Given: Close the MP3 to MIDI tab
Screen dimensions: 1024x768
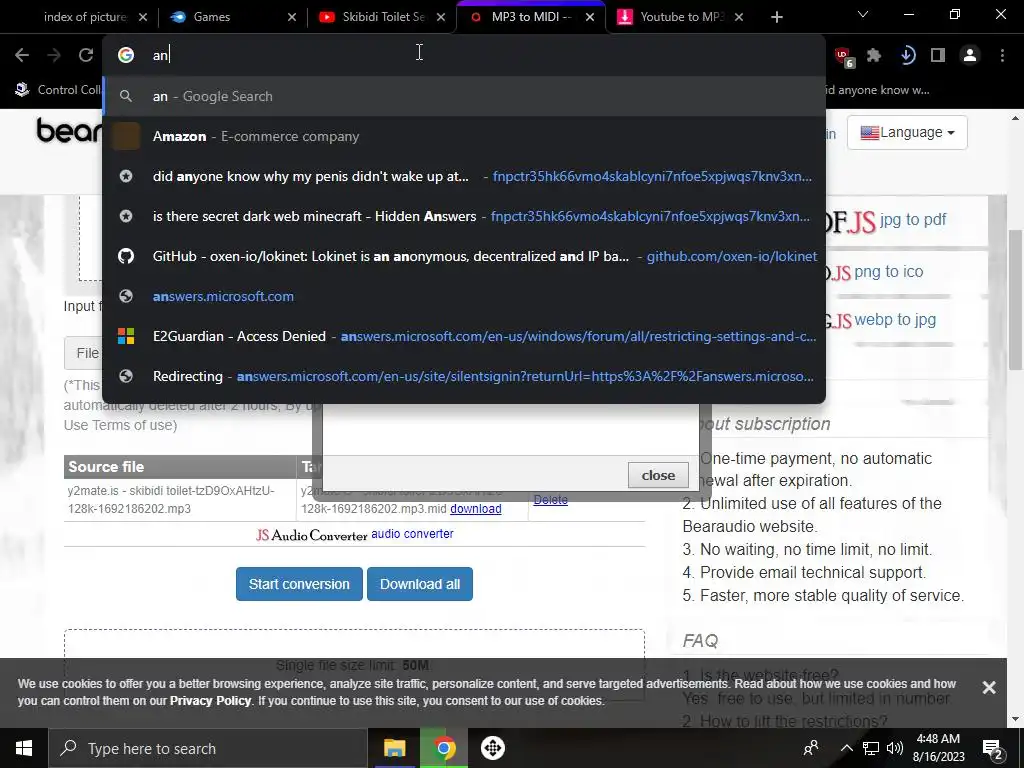Looking at the screenshot, I should click(x=590, y=18).
